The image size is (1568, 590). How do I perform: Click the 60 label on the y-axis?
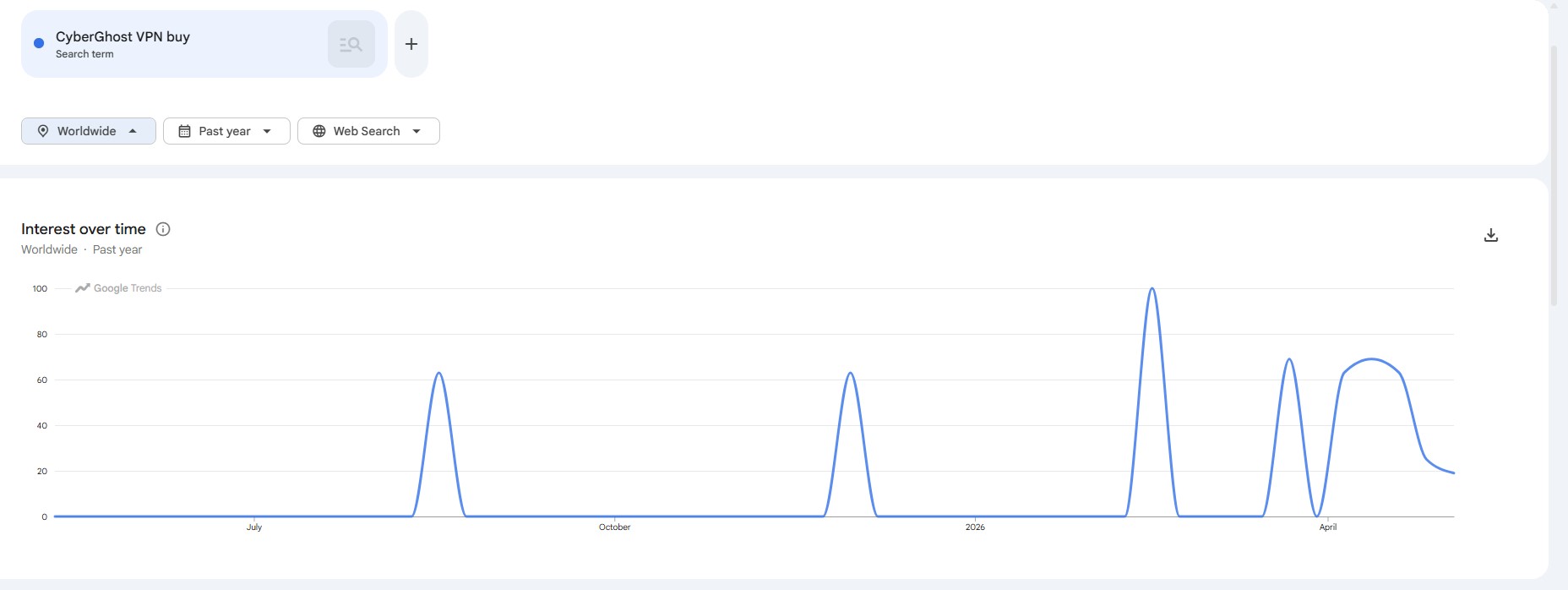42,380
